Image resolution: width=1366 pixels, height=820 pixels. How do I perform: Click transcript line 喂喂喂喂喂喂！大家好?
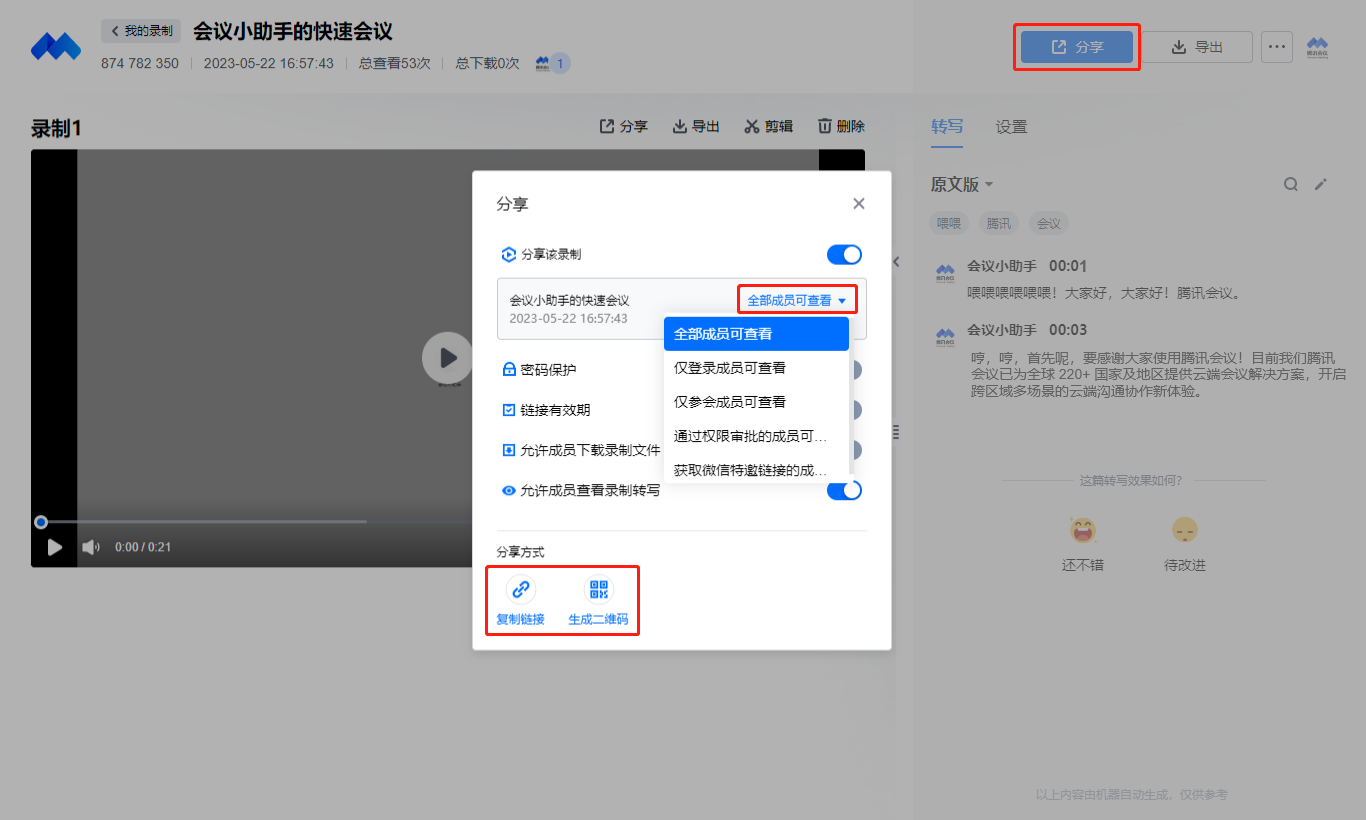click(x=1104, y=294)
